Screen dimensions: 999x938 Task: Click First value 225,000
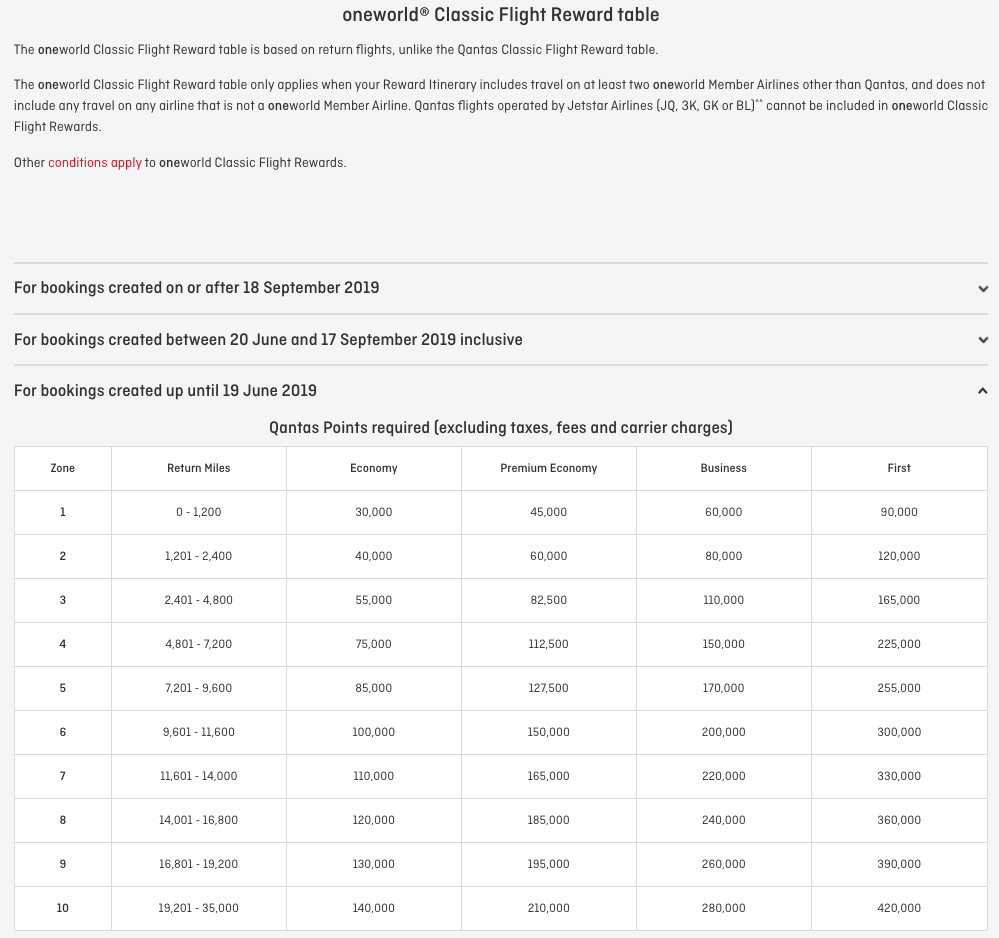(x=899, y=644)
